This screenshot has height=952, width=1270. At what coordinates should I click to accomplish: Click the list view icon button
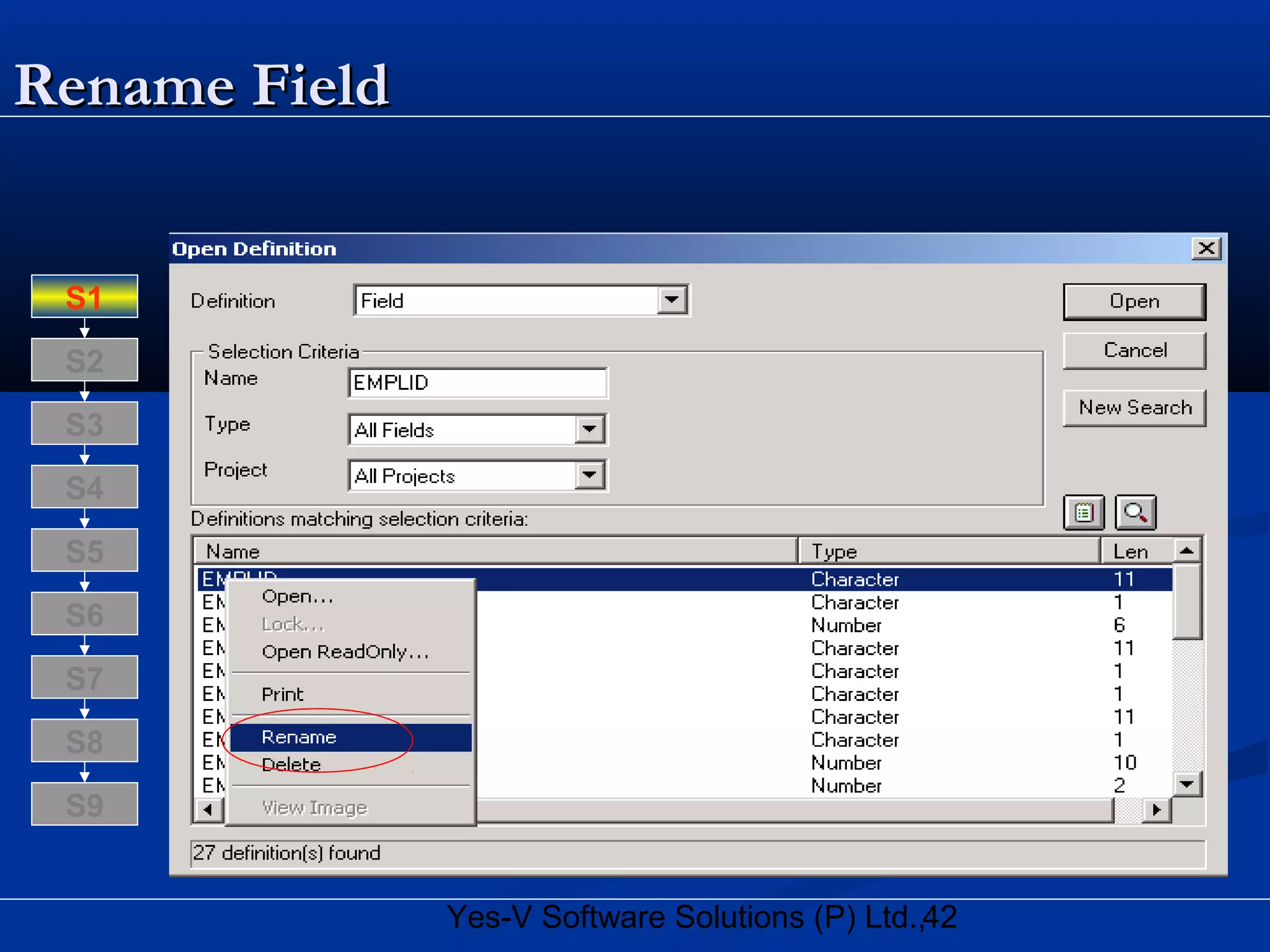[1084, 513]
